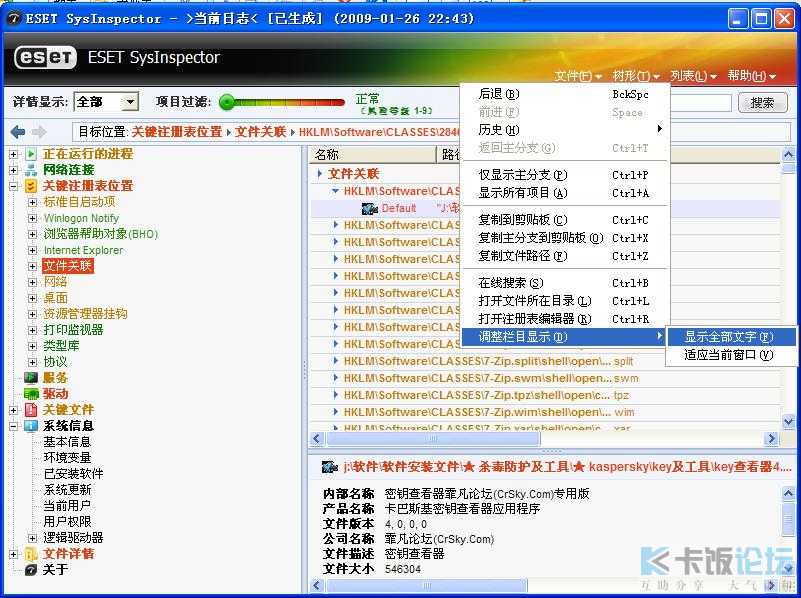This screenshot has height=598, width=801.
Task: Click the 系统信息 info icon
Action: (x=31, y=426)
